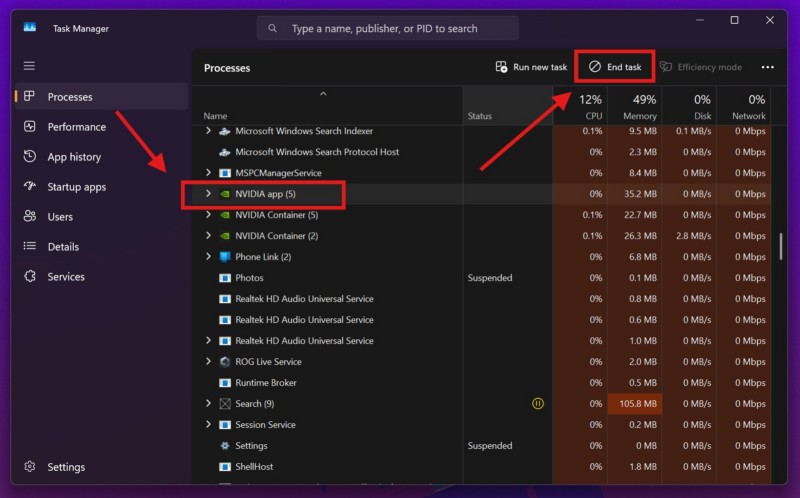Open the three-dot more options menu

coord(767,67)
